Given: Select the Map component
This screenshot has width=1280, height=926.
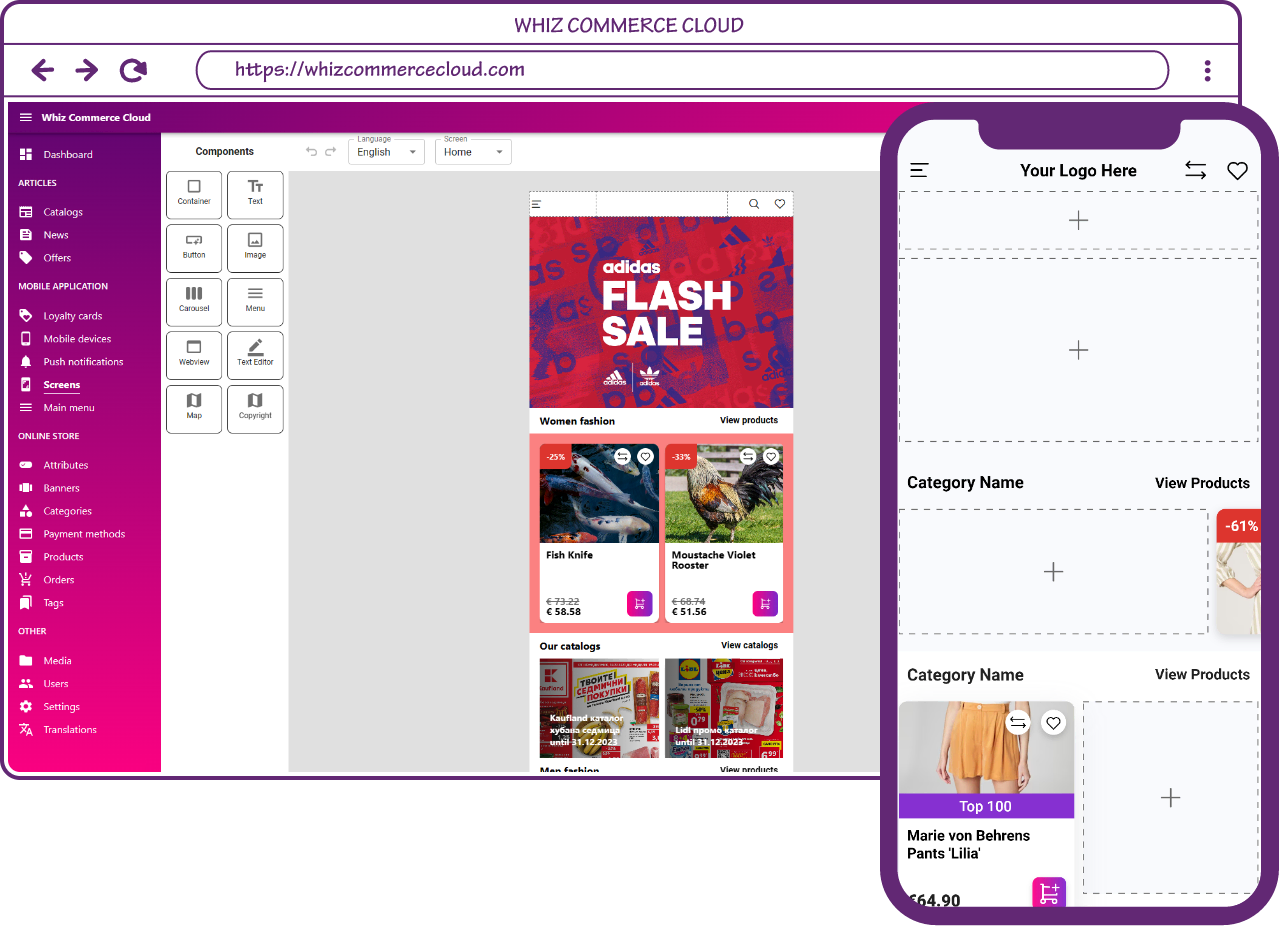Looking at the screenshot, I should click(x=194, y=408).
